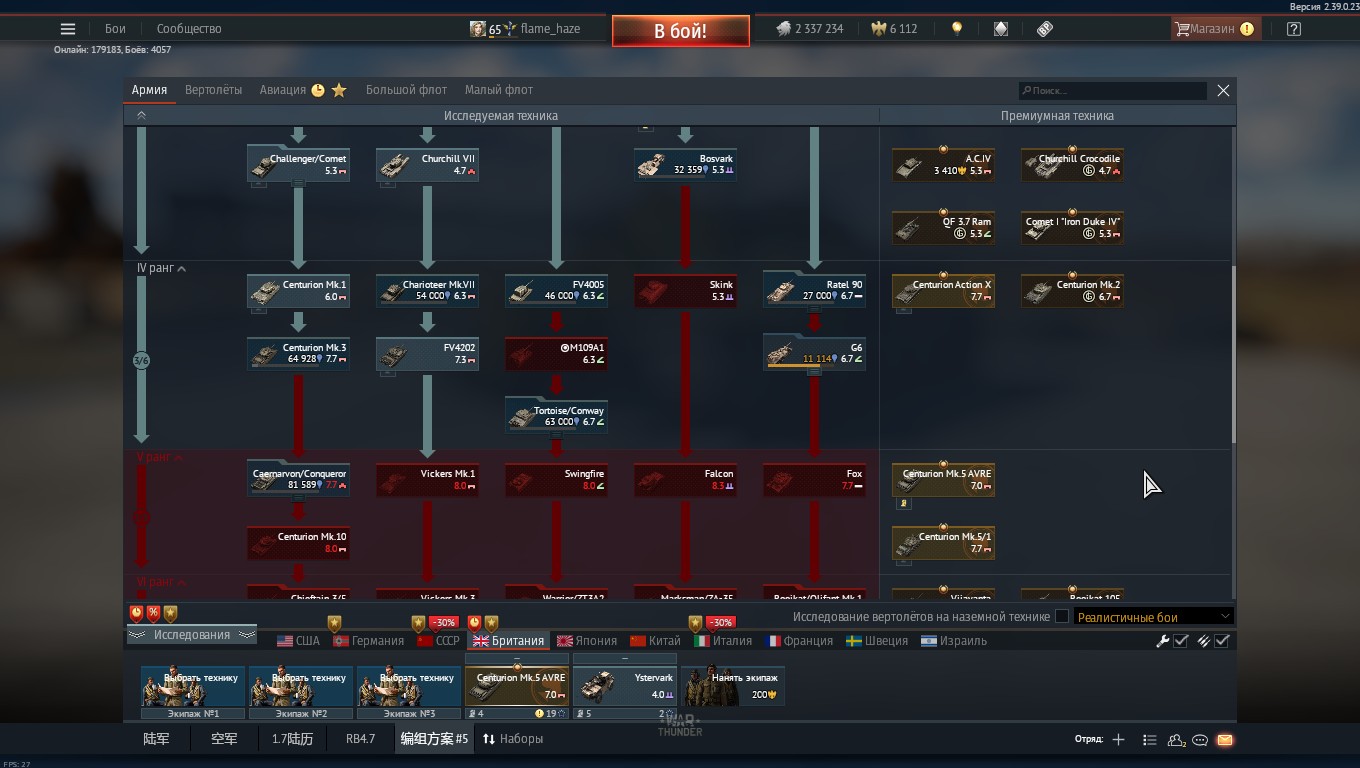Viewport: 1360px width, 768px height.
Task: Click the player profile avatar icon
Action: click(478, 29)
